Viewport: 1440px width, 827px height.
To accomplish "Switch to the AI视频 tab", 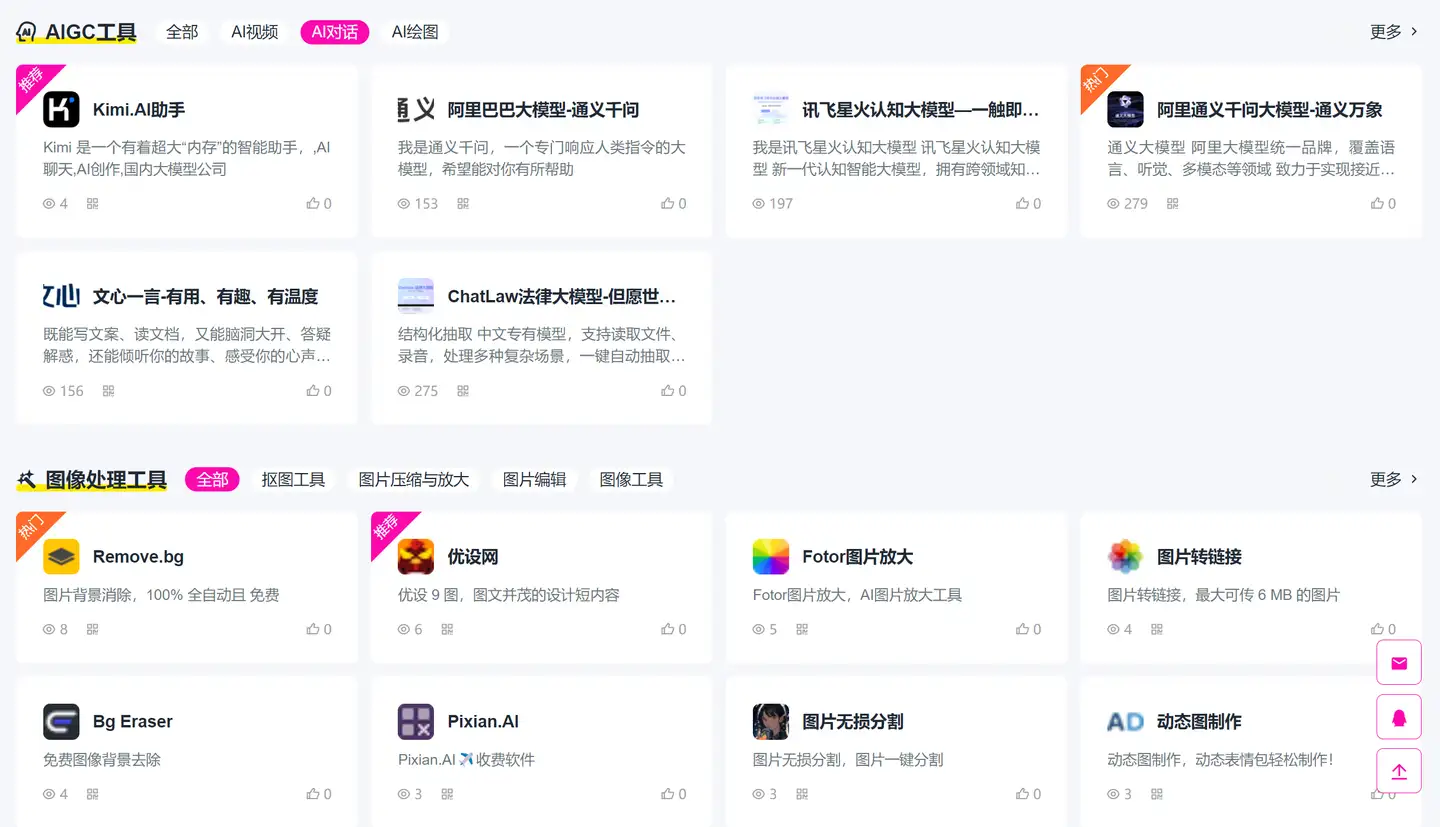I will click(255, 32).
